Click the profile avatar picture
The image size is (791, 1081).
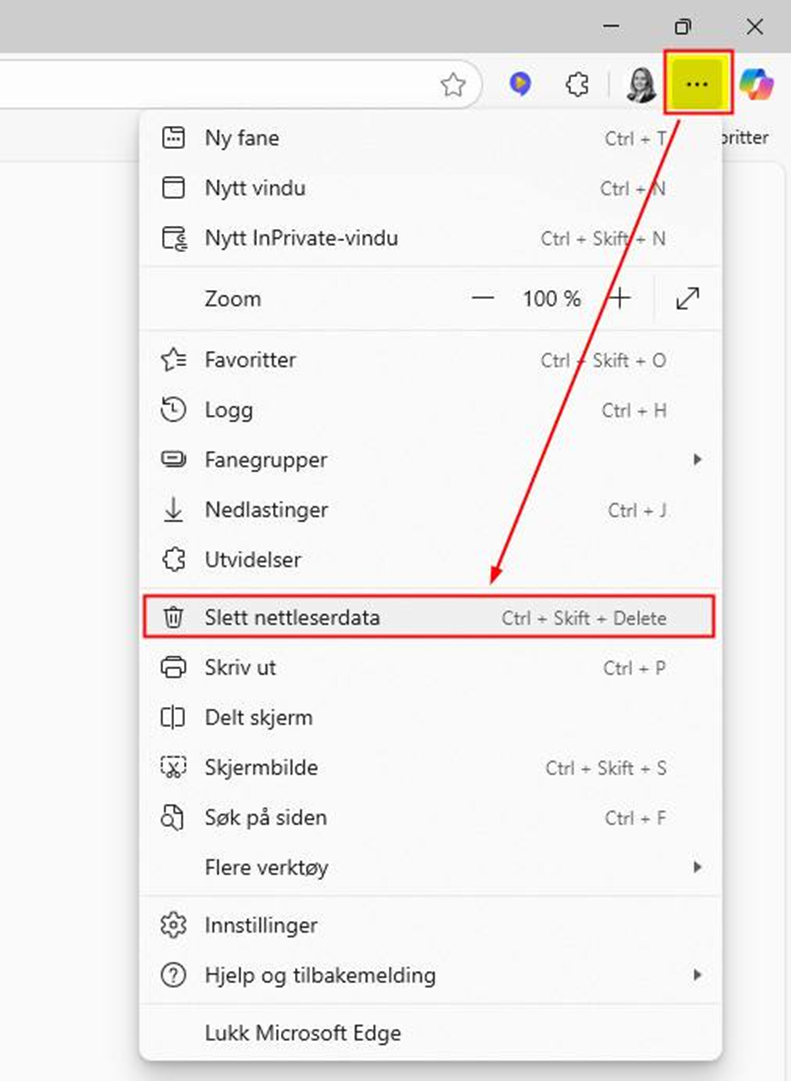[640, 85]
